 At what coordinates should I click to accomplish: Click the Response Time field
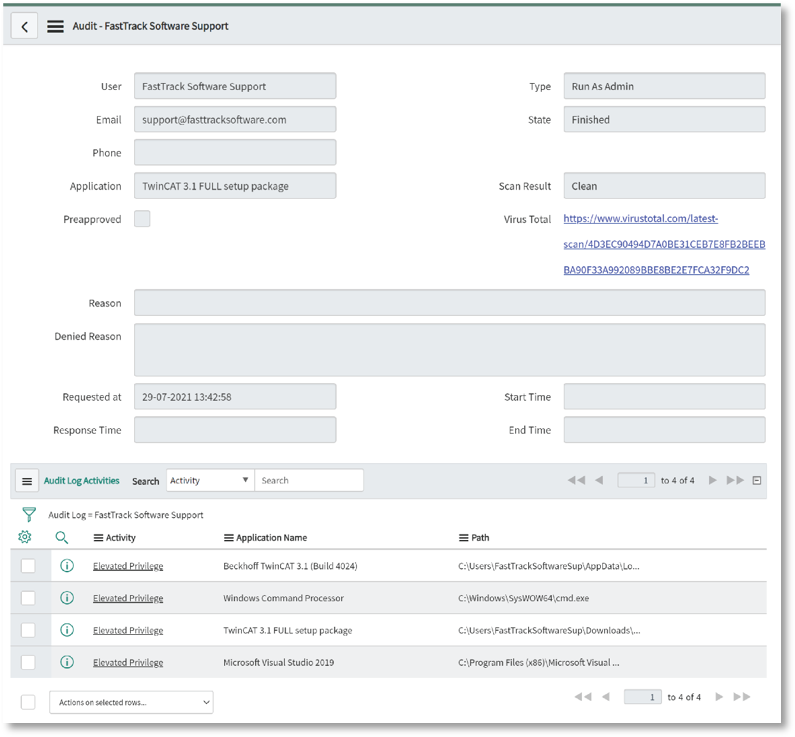pos(235,430)
